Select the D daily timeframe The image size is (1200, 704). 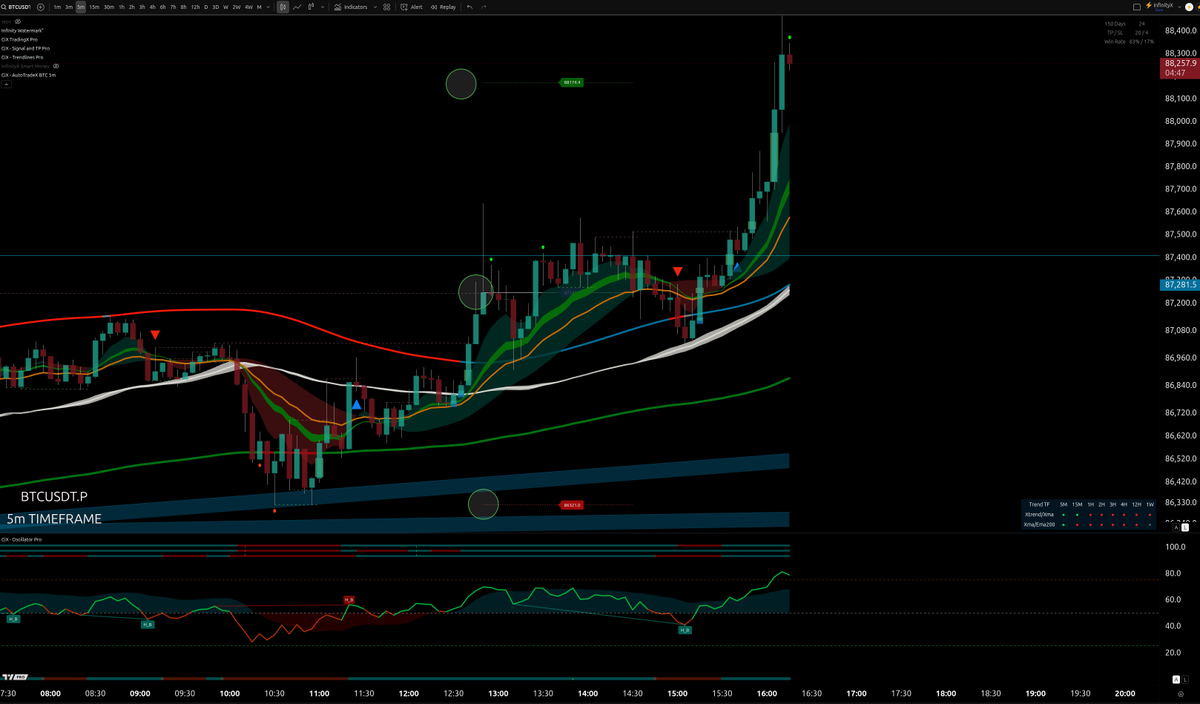click(x=206, y=7)
